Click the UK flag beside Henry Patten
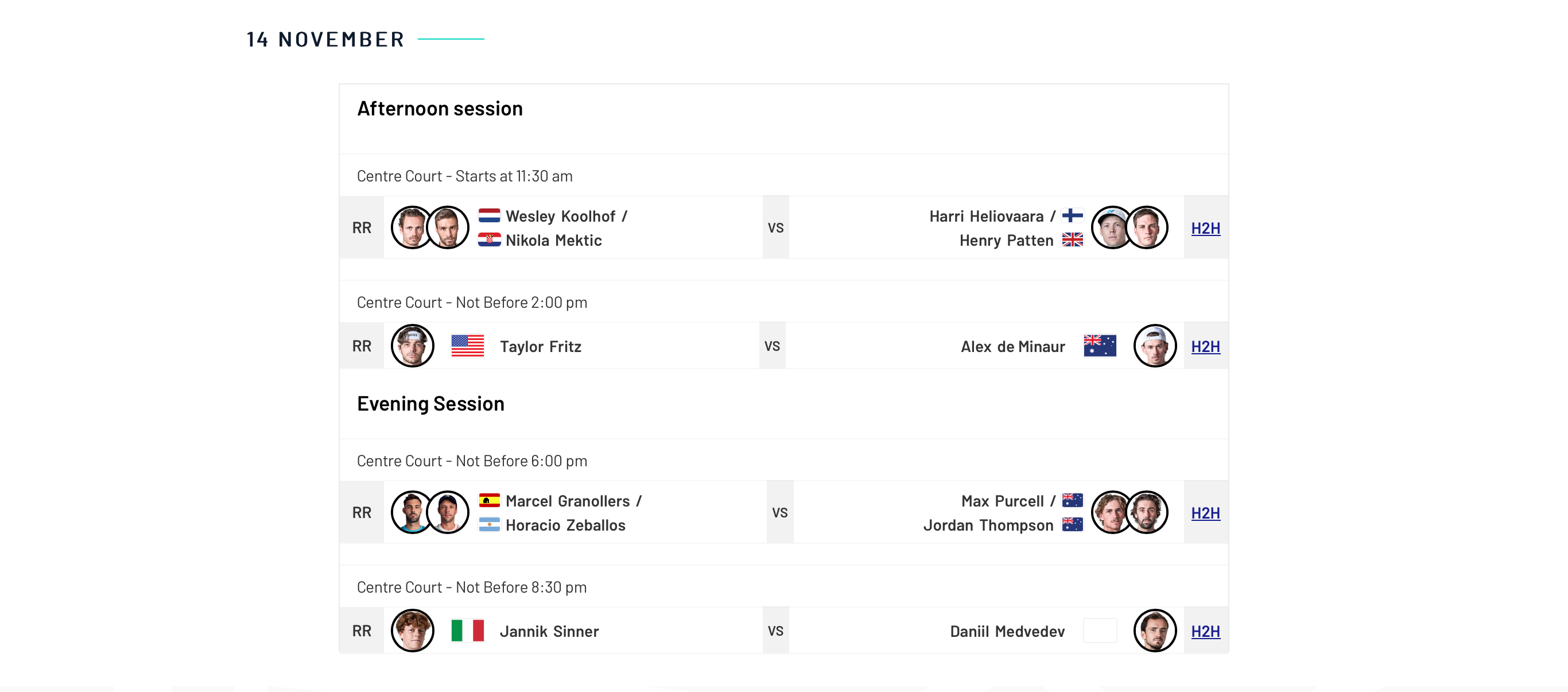 1073,240
